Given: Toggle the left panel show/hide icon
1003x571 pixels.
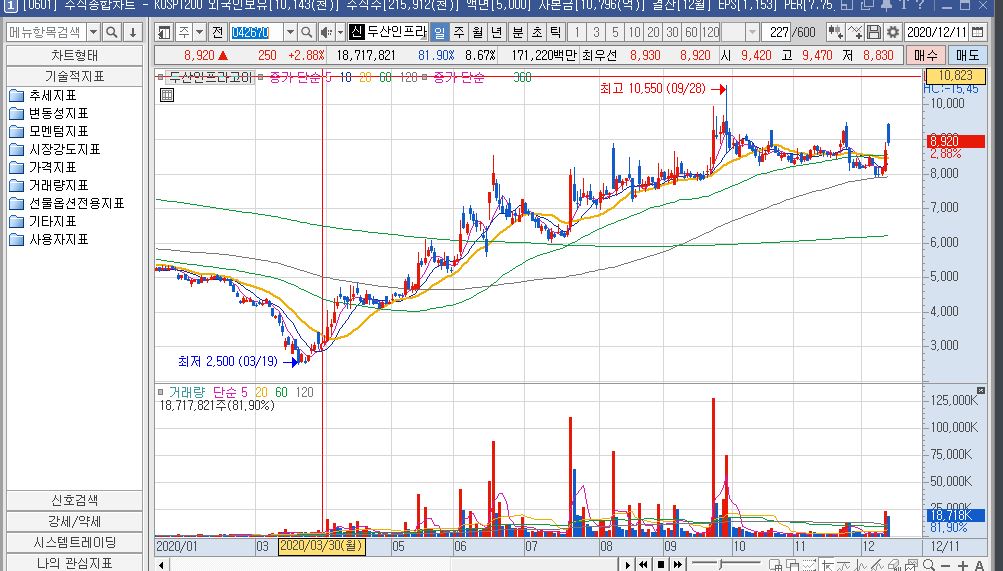Looking at the screenshot, I should [164, 32].
